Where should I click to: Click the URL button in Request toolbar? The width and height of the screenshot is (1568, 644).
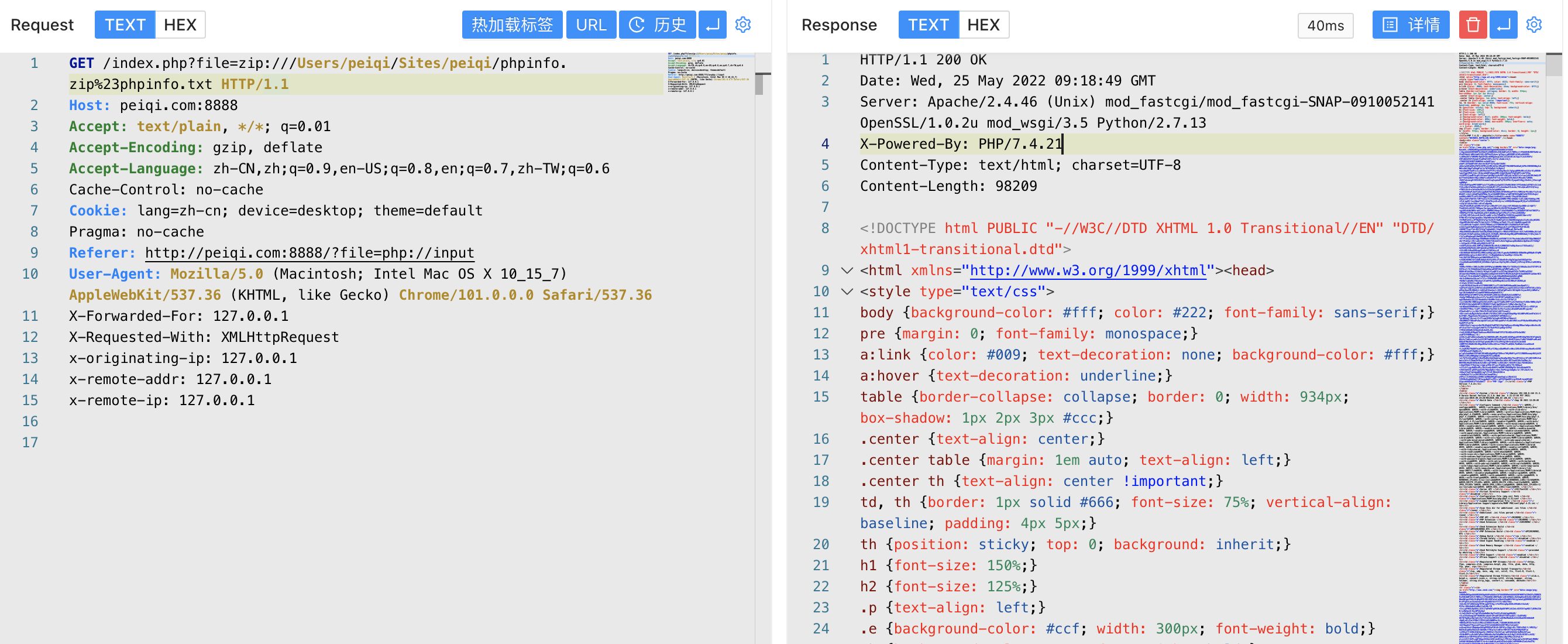click(591, 25)
